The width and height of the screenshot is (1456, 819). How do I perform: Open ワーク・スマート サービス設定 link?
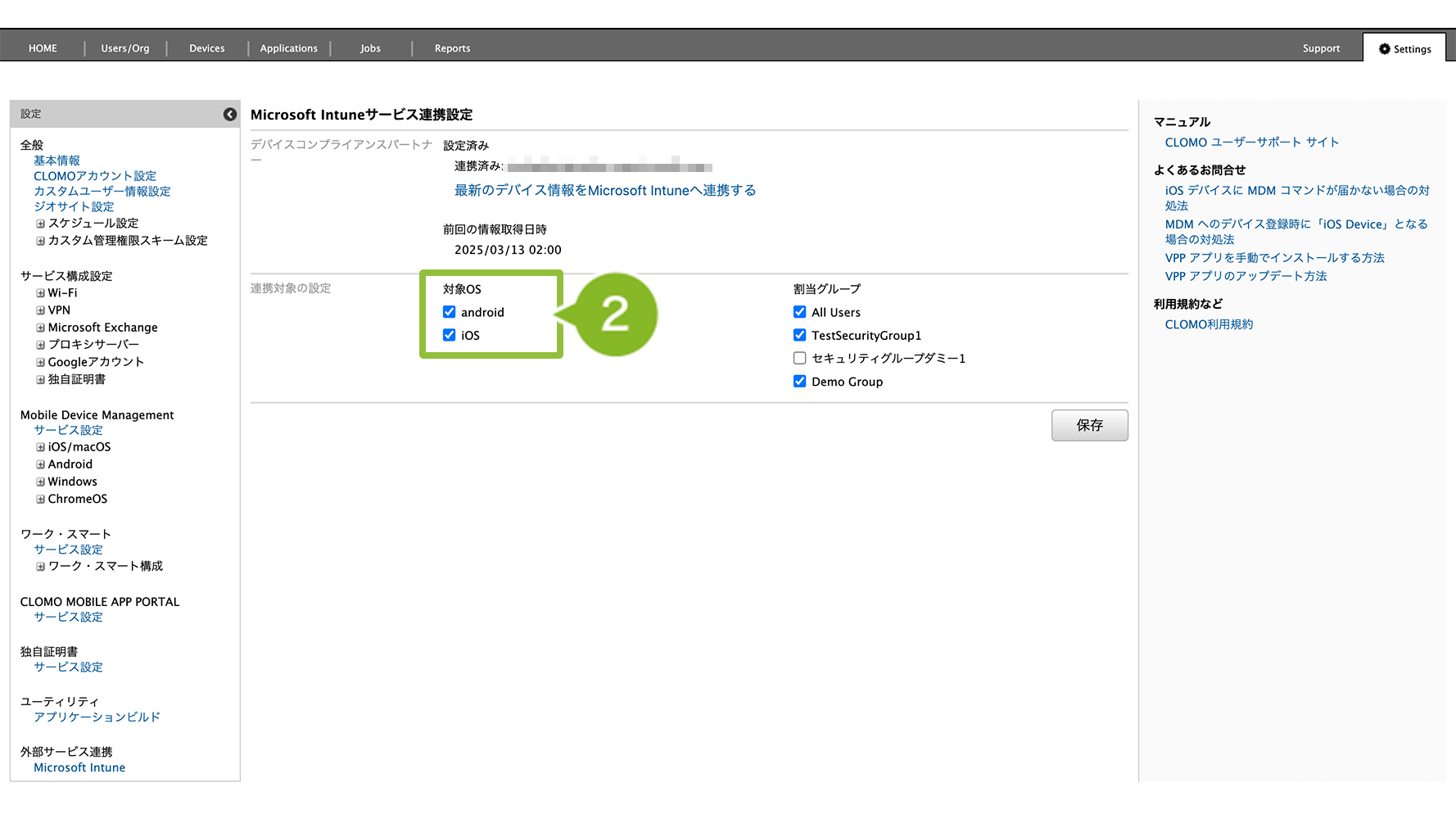pos(68,550)
